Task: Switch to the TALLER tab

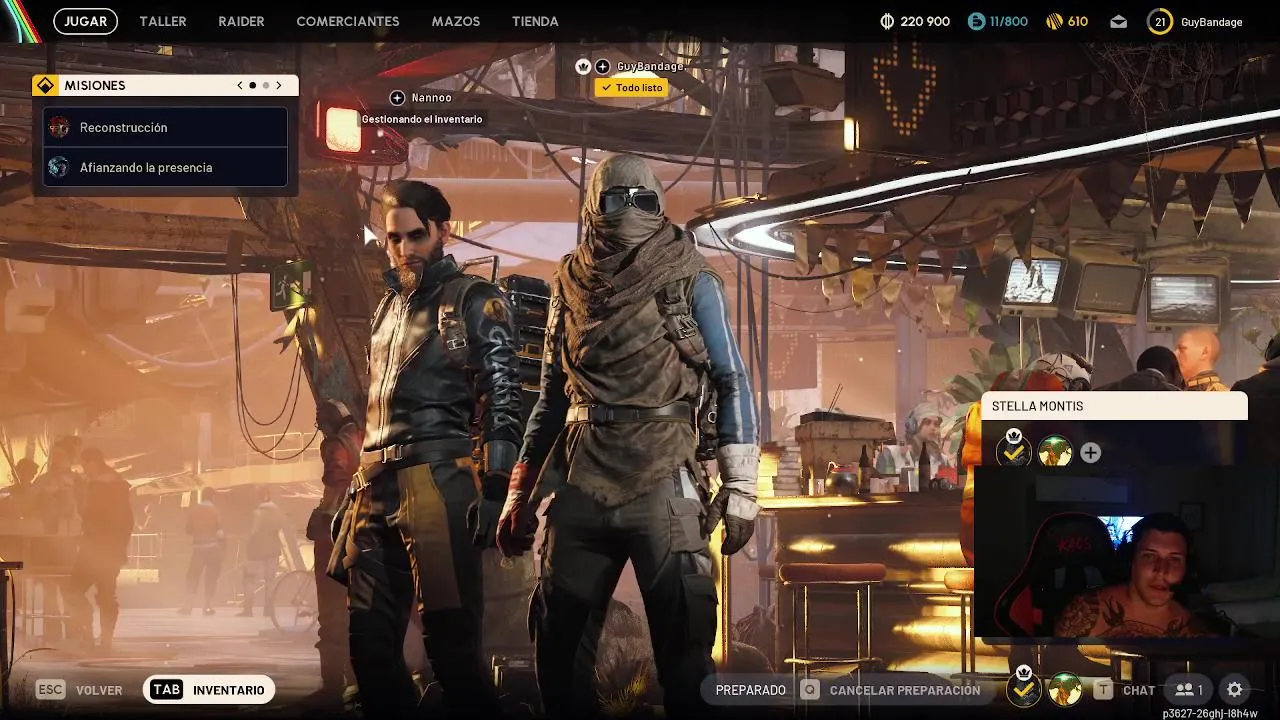Action: pos(163,21)
